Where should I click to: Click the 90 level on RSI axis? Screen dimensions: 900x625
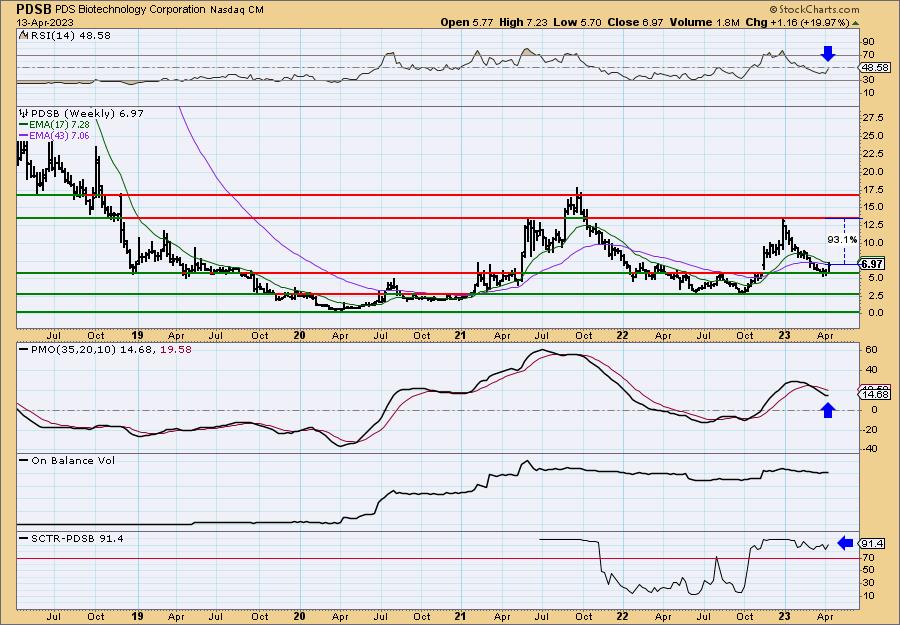[x=868, y=42]
